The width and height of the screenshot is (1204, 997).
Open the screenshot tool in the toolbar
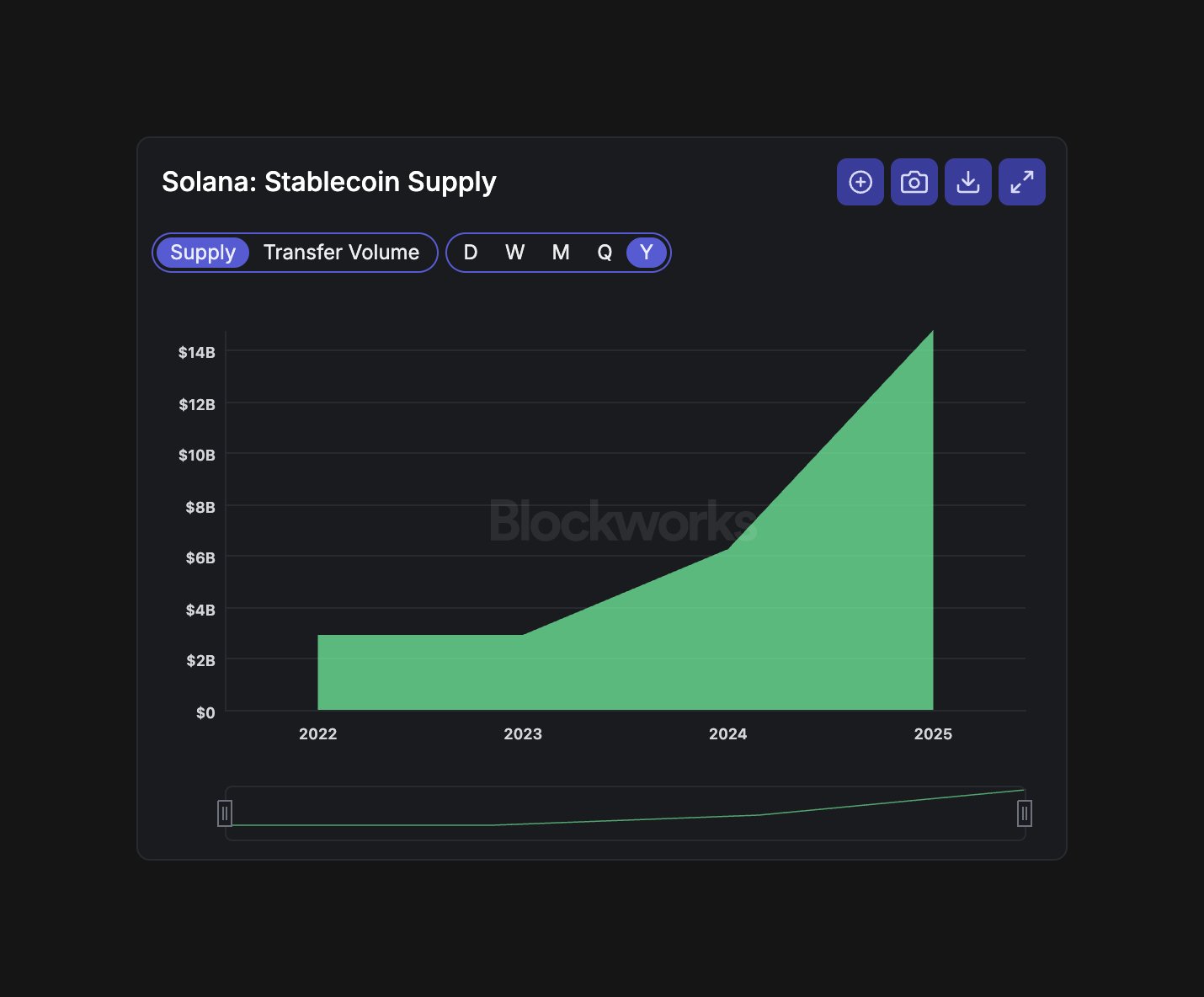tap(914, 181)
